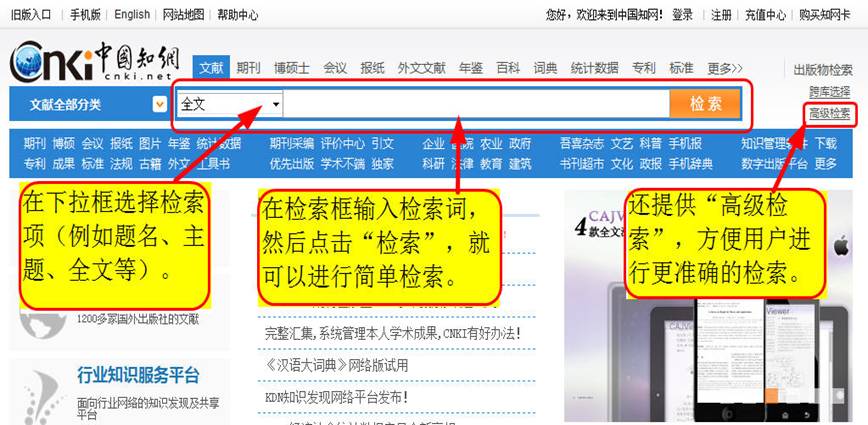Open 文艺 link
The height and width of the screenshot is (425, 868).
click(622, 144)
